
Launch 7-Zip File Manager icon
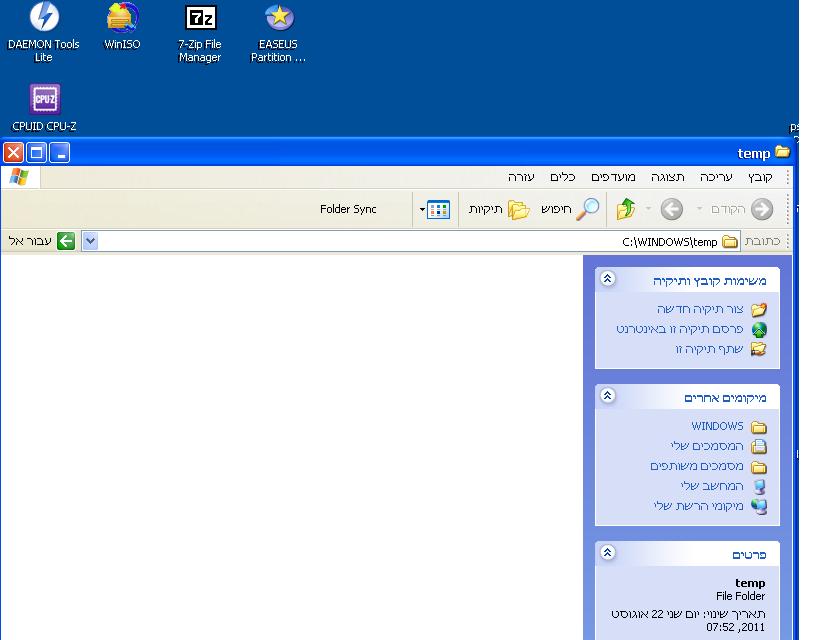point(200,19)
